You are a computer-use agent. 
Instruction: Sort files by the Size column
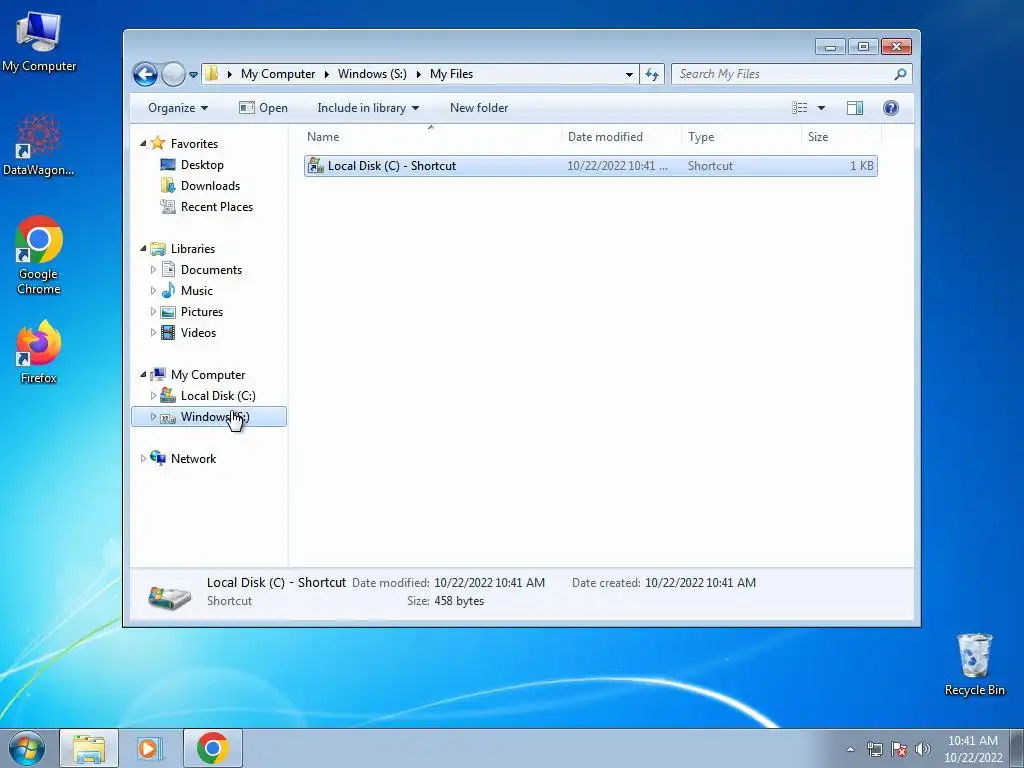(841, 136)
